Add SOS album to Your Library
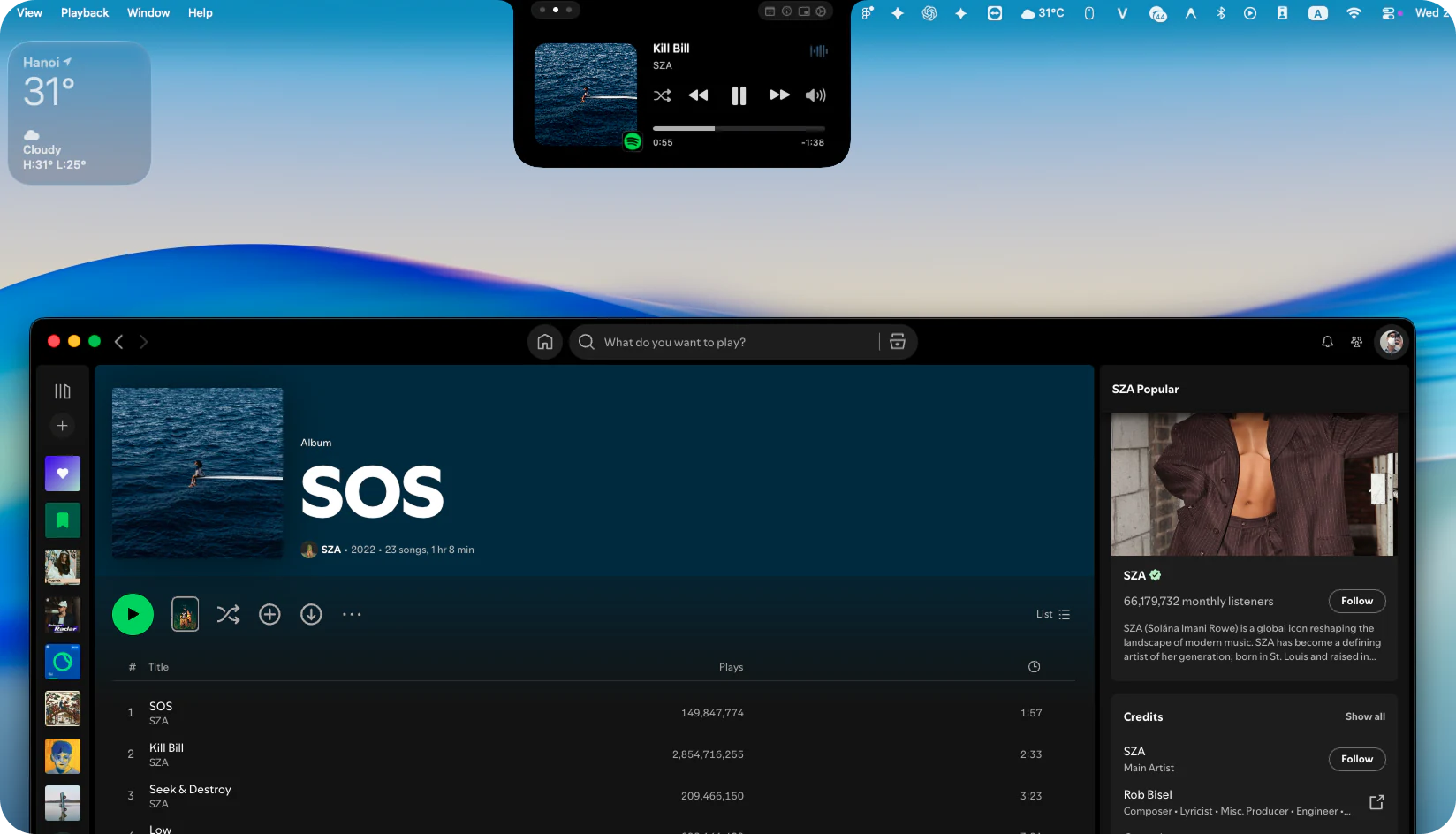The width and height of the screenshot is (1456, 834). pos(269,614)
